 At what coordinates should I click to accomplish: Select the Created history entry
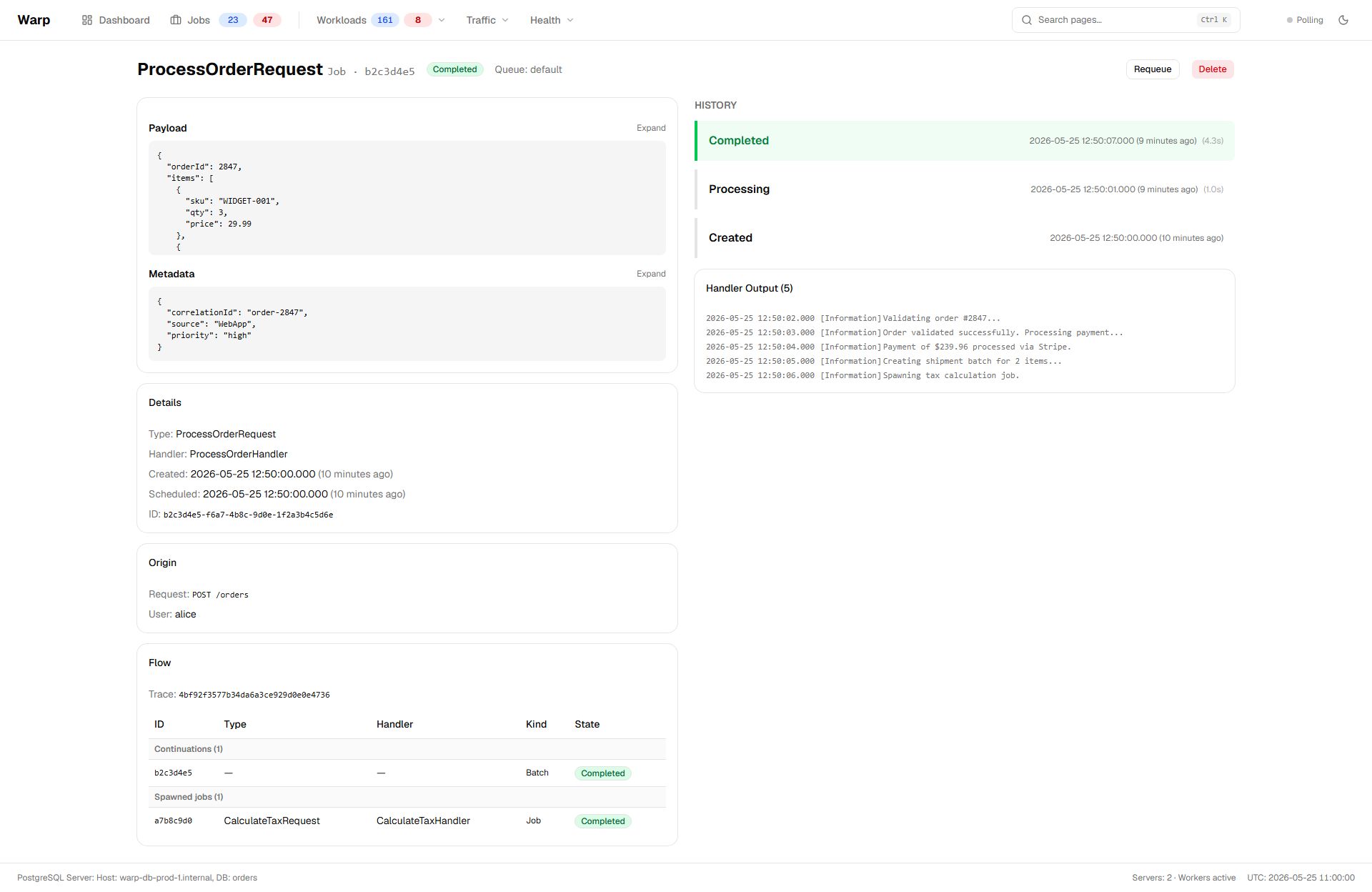coord(965,238)
